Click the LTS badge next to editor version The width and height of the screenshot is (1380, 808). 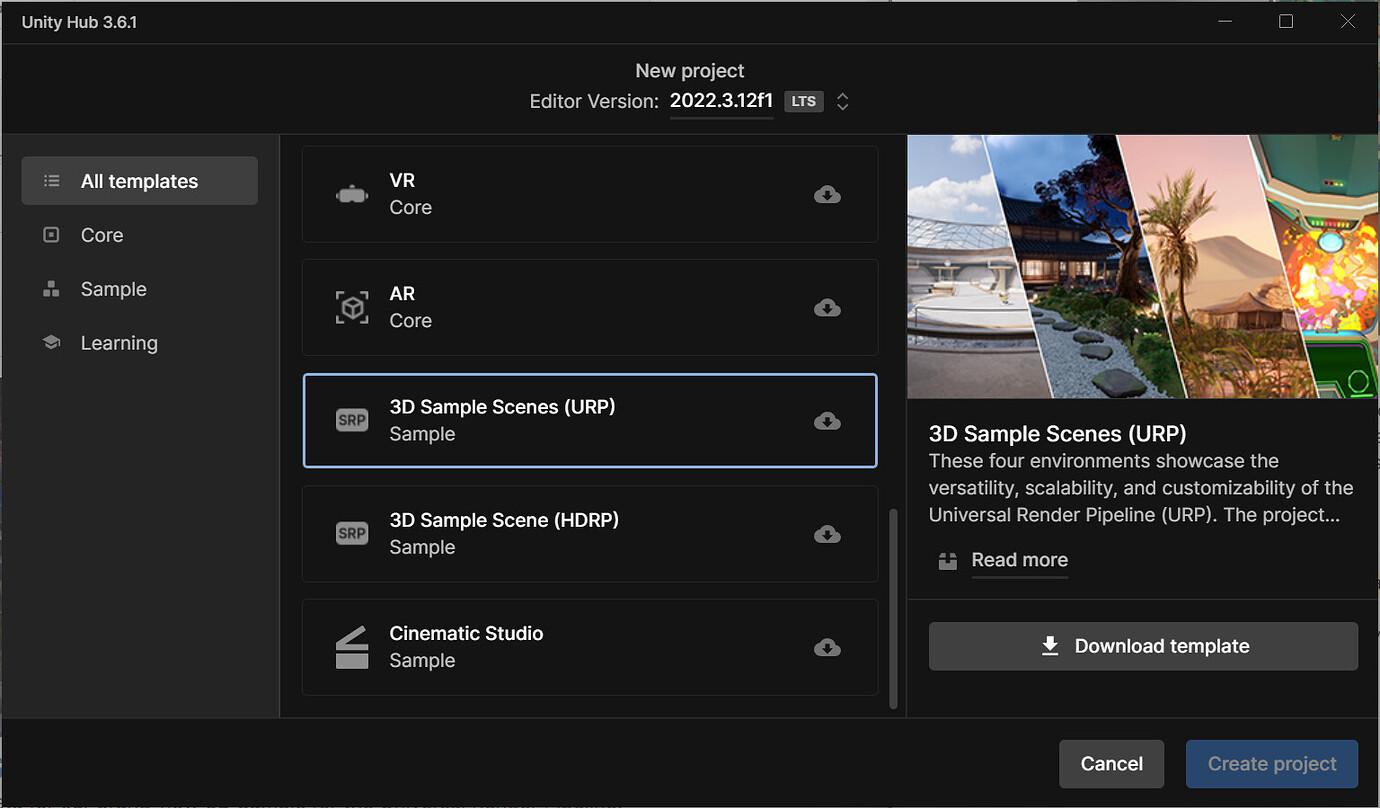tap(803, 101)
